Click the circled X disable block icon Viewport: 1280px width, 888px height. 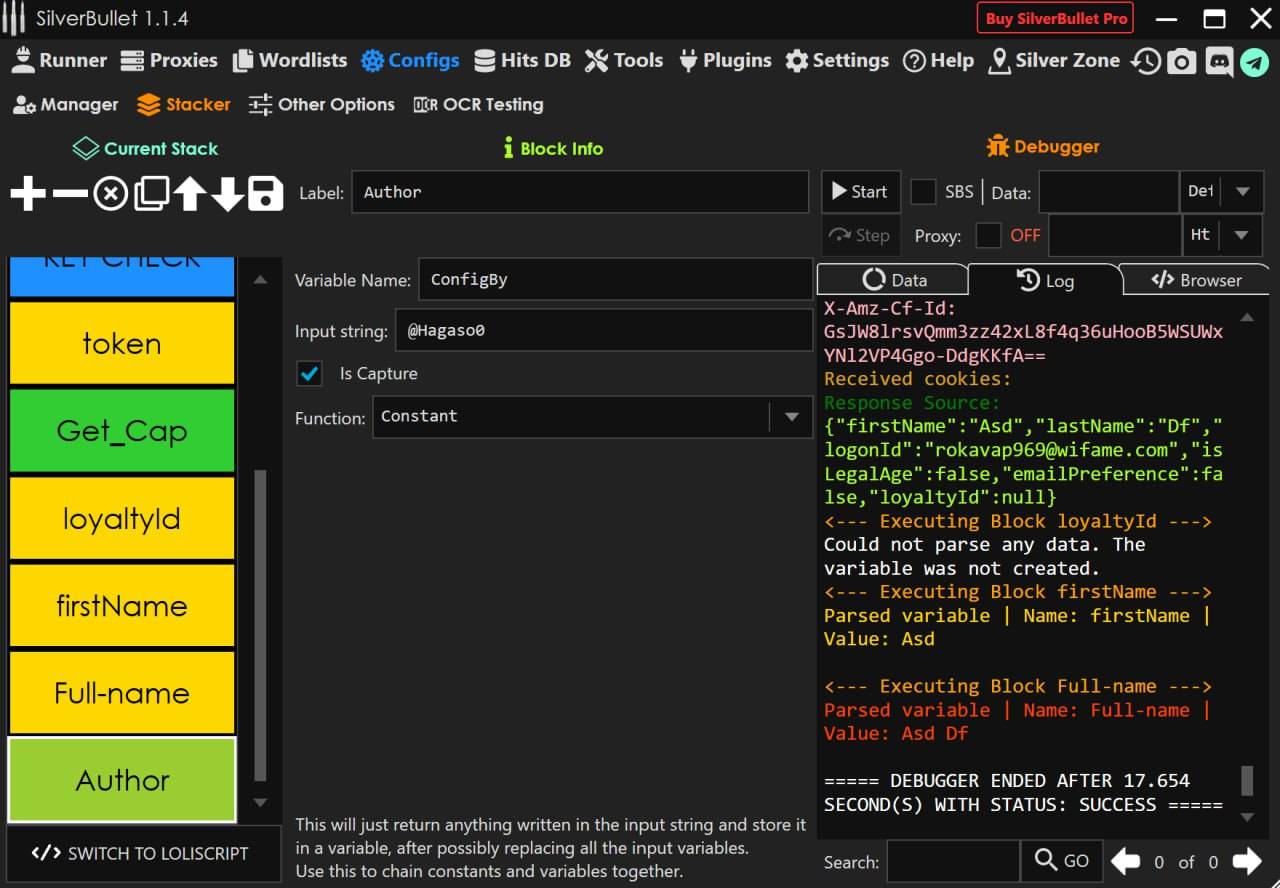click(110, 193)
